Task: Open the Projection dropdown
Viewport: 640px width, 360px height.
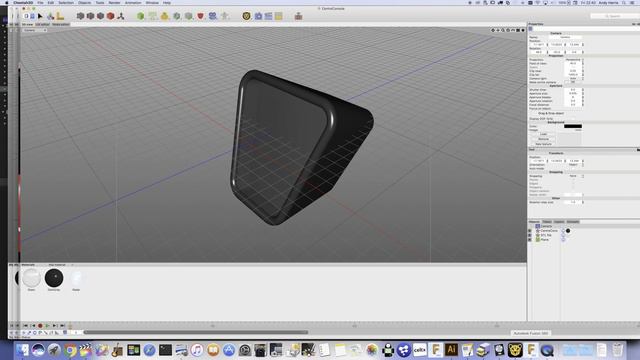Action: point(574,60)
